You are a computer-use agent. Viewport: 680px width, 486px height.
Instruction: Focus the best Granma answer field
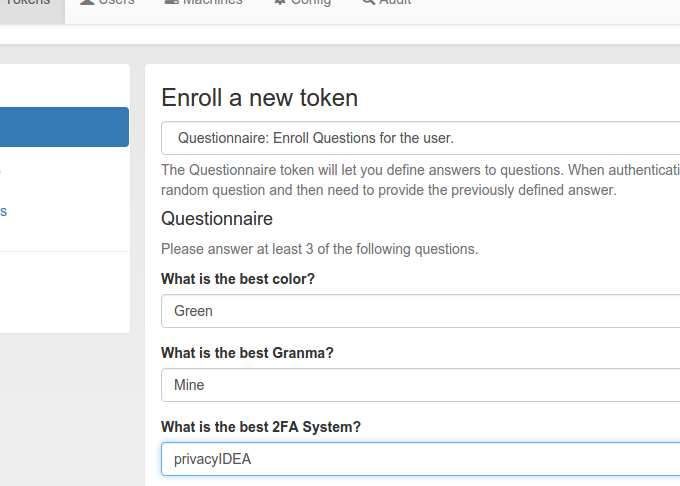point(420,385)
